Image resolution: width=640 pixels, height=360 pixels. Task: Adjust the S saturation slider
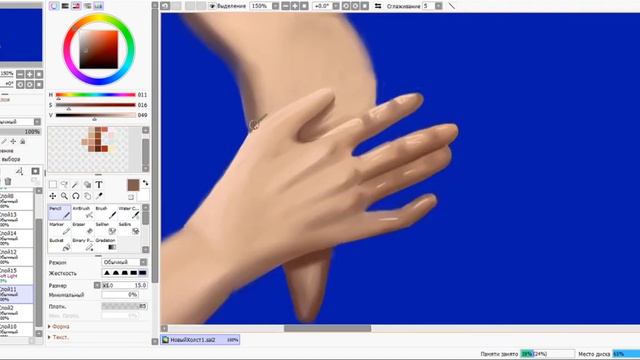pos(96,105)
